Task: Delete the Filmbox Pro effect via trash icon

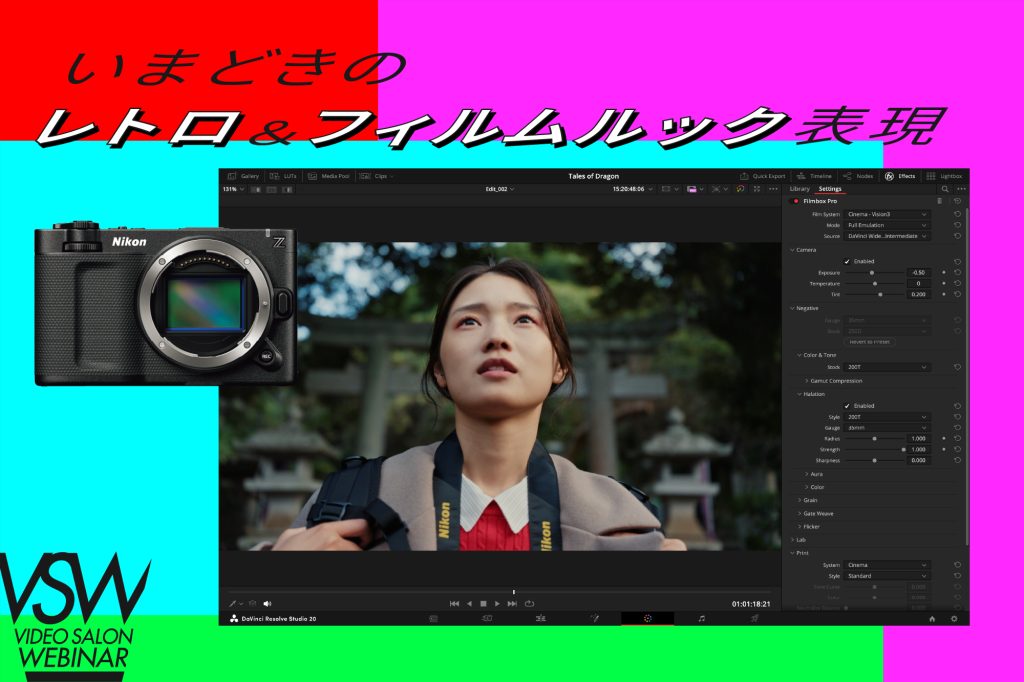Action: coord(939,201)
